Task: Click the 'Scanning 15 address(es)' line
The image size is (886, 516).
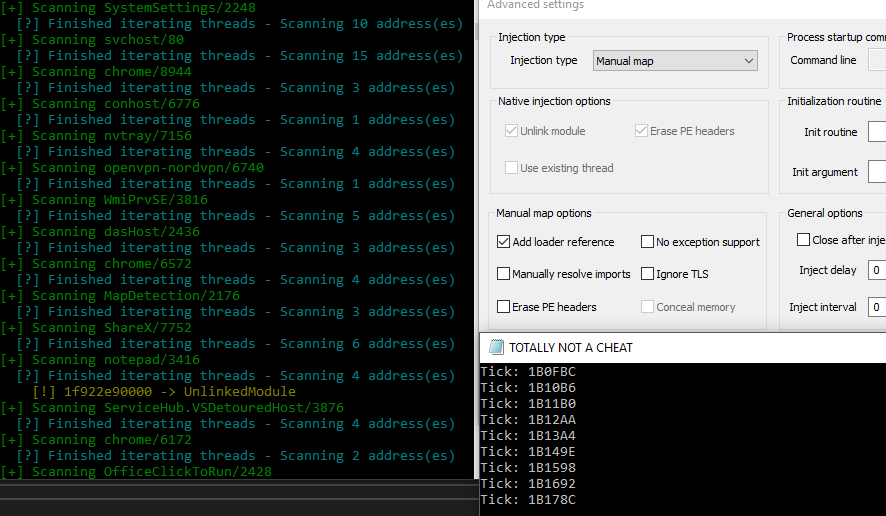Action: pos(240,56)
